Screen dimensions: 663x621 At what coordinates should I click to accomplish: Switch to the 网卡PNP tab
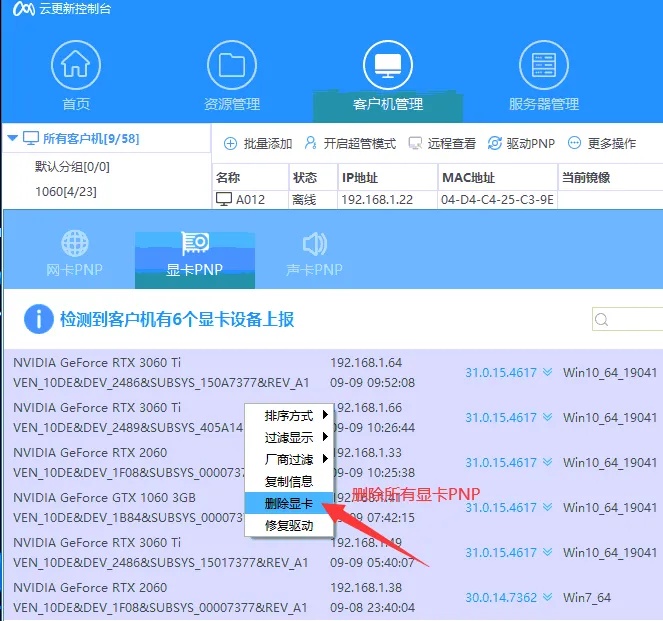(x=75, y=260)
